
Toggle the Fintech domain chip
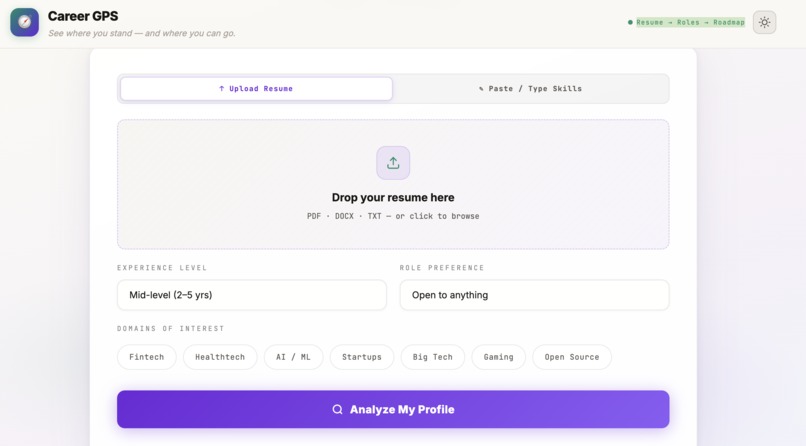(146, 357)
